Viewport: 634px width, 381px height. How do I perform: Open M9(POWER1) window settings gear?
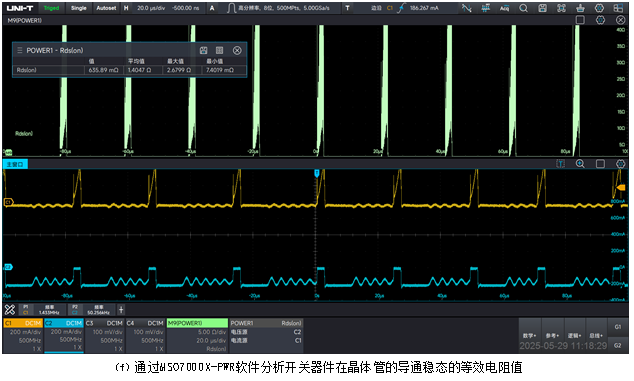click(x=600, y=20)
